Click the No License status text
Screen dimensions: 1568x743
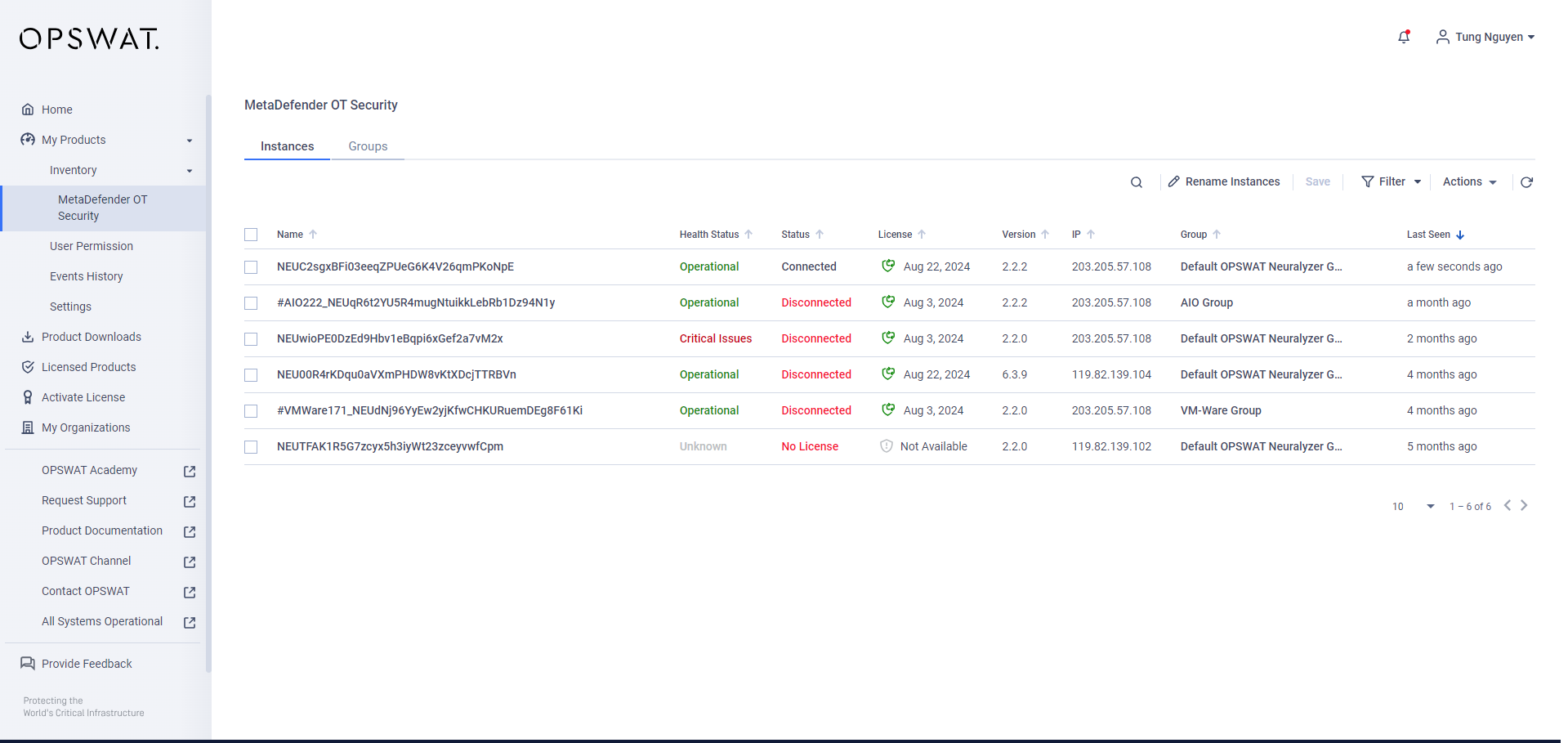tap(810, 446)
